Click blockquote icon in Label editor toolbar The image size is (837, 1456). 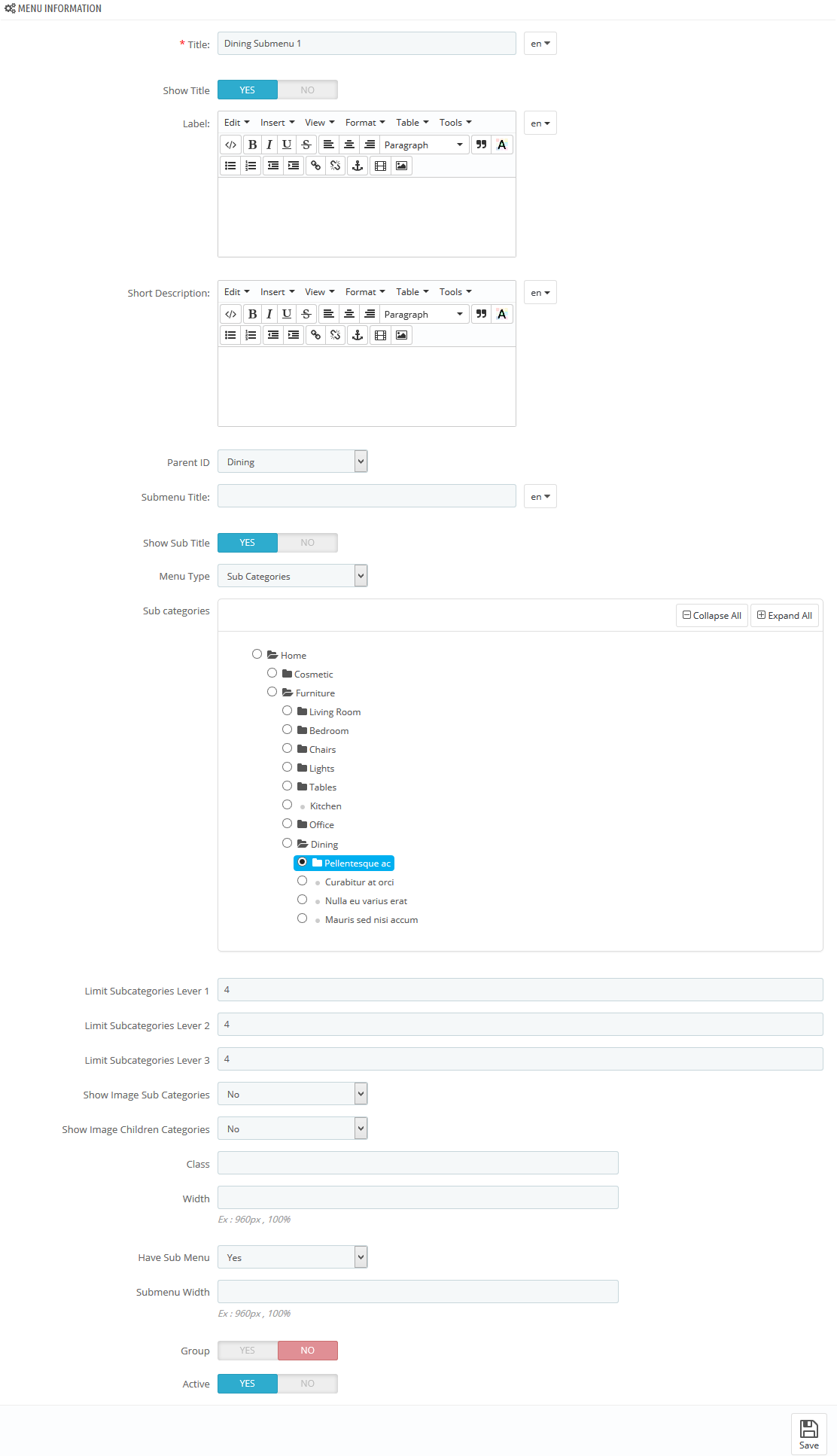482,145
